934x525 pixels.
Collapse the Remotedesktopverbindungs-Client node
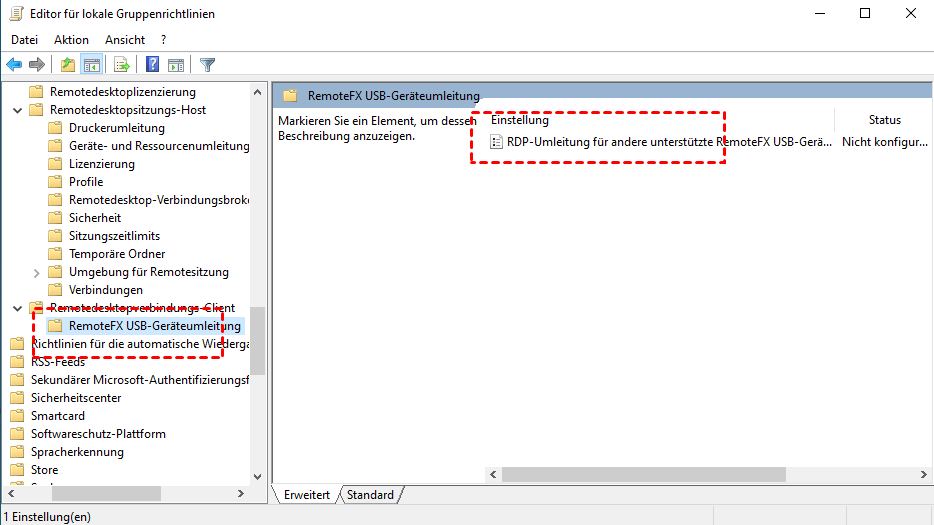click(17, 308)
